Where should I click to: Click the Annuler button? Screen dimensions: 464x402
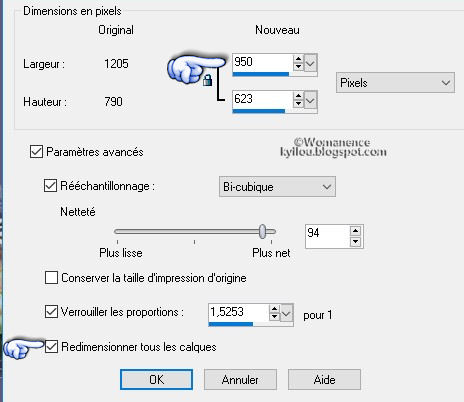click(x=240, y=379)
